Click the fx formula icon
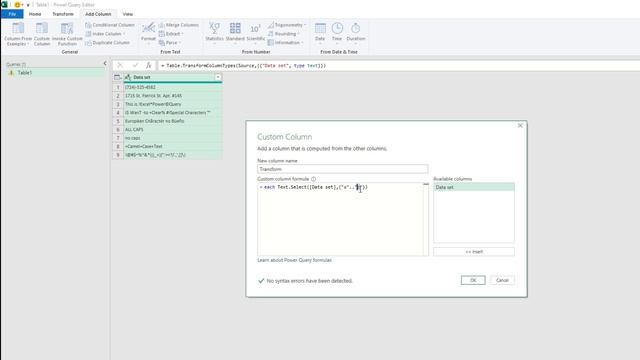The height and width of the screenshot is (360, 640). (149, 65)
